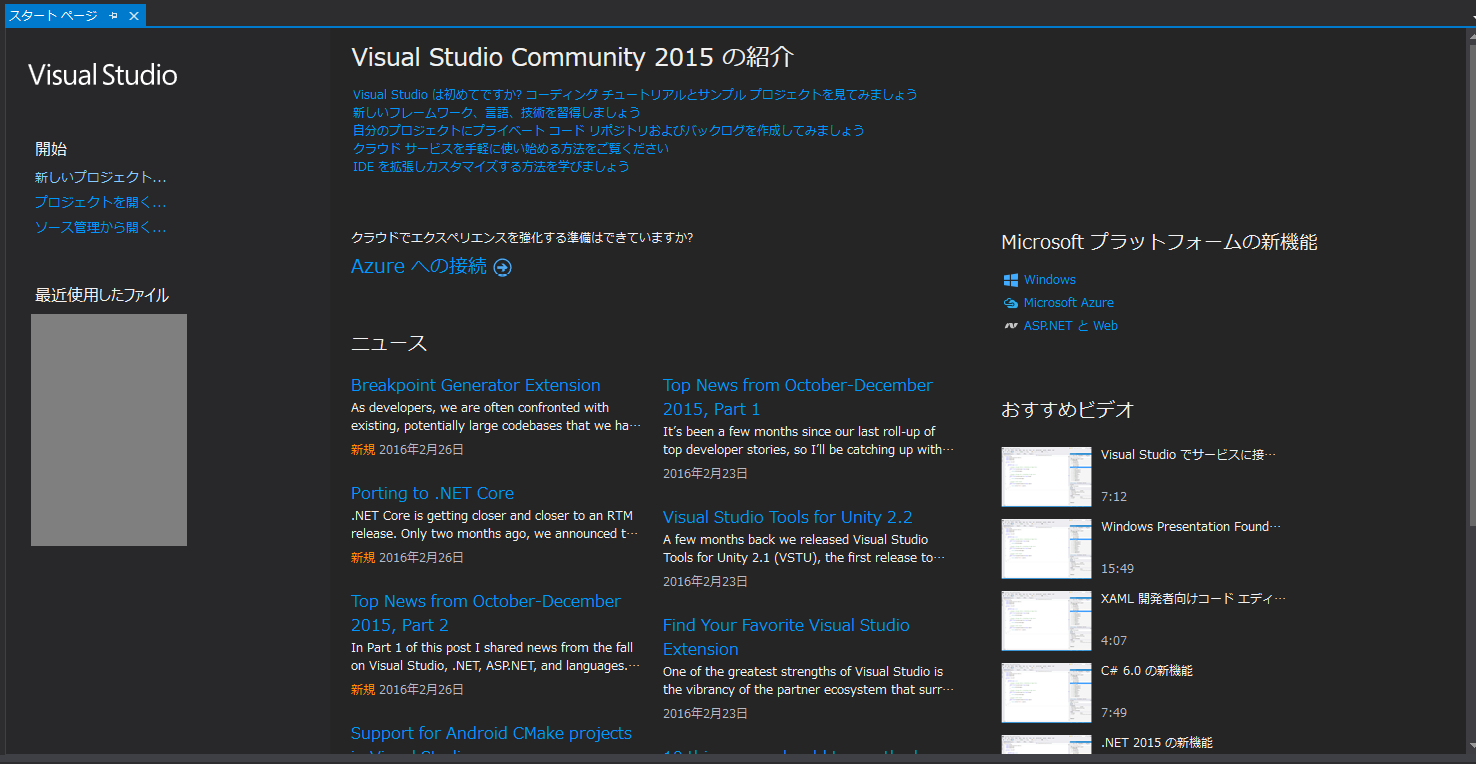Open the Windows platform link
Viewport: 1476px width, 764px height.
(x=1050, y=280)
